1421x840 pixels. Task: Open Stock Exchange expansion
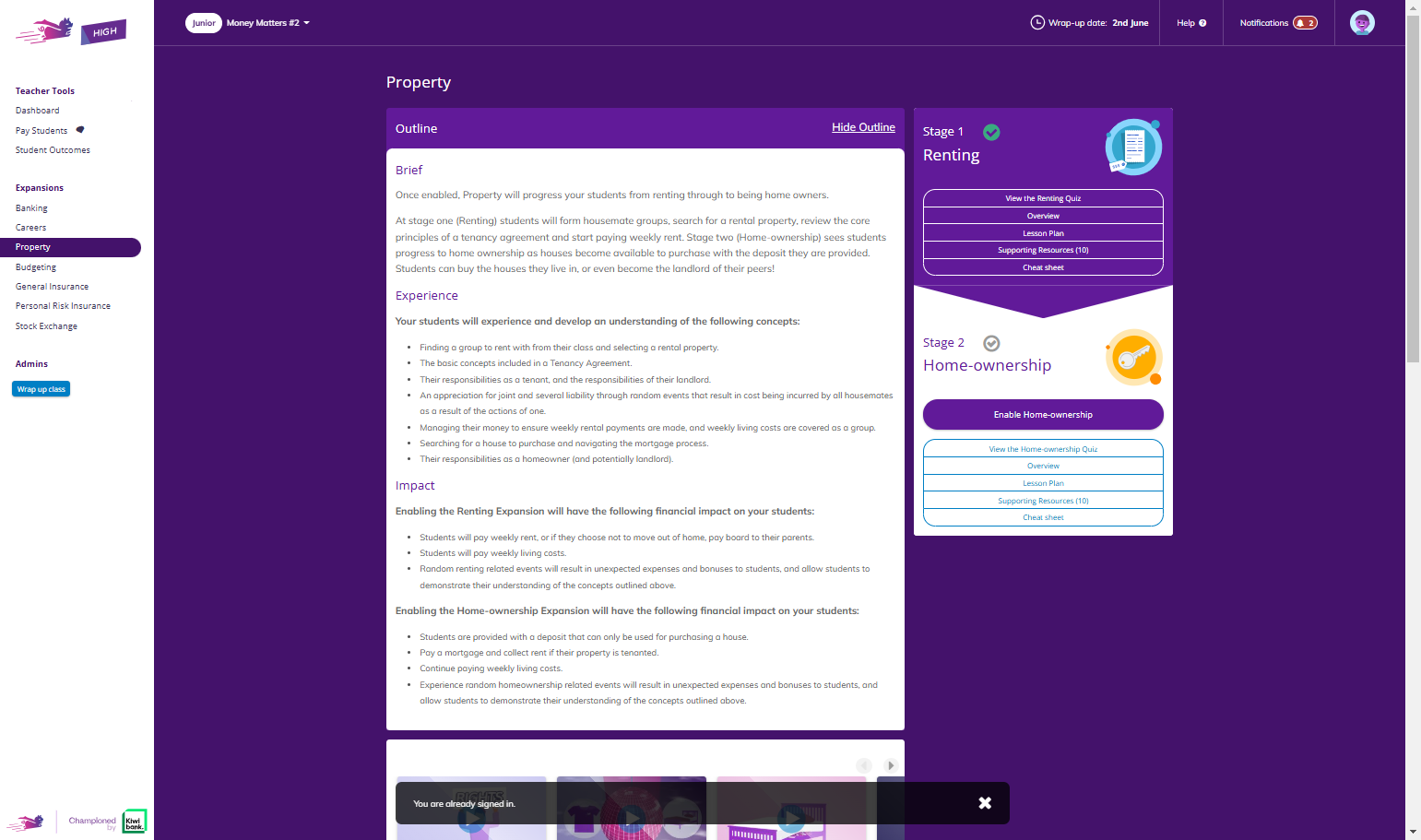pos(46,326)
